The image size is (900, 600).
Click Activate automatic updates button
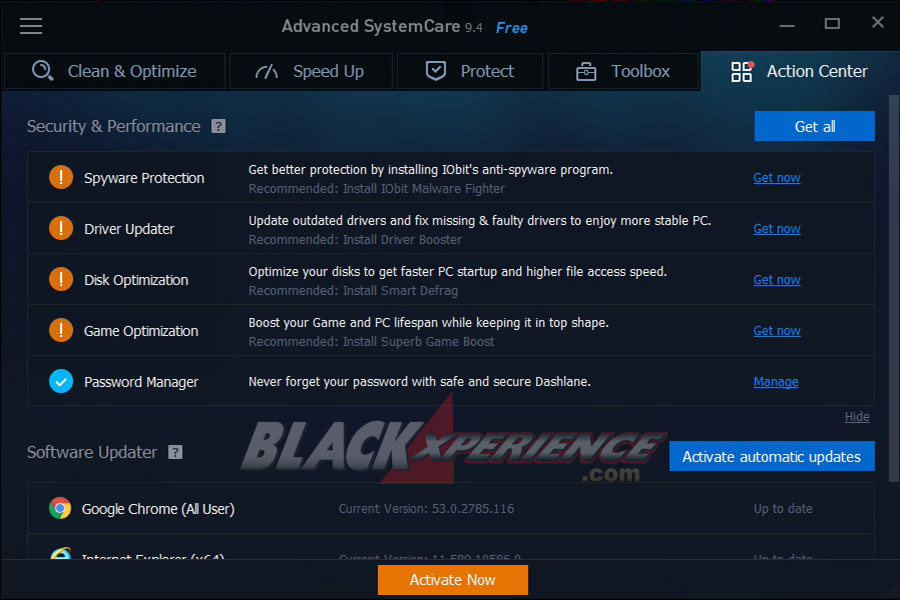772,456
